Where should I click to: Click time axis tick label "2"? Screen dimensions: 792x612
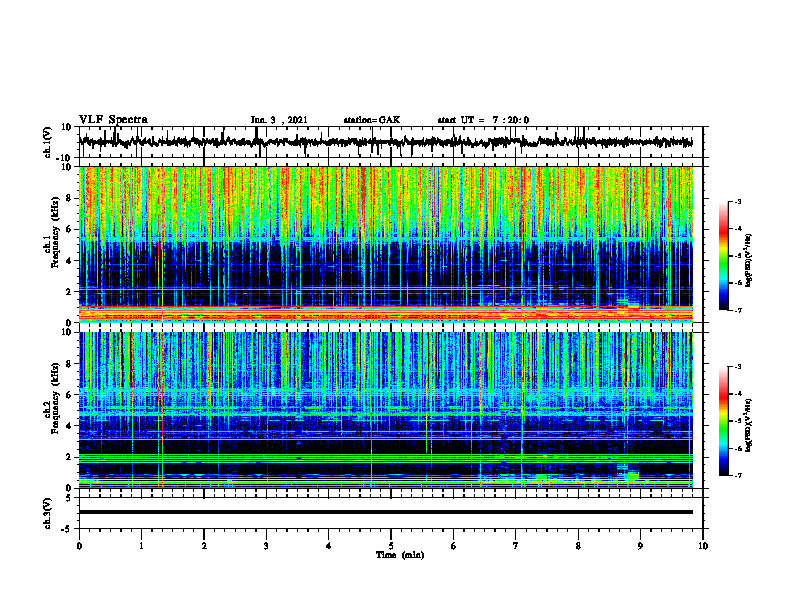(204, 546)
